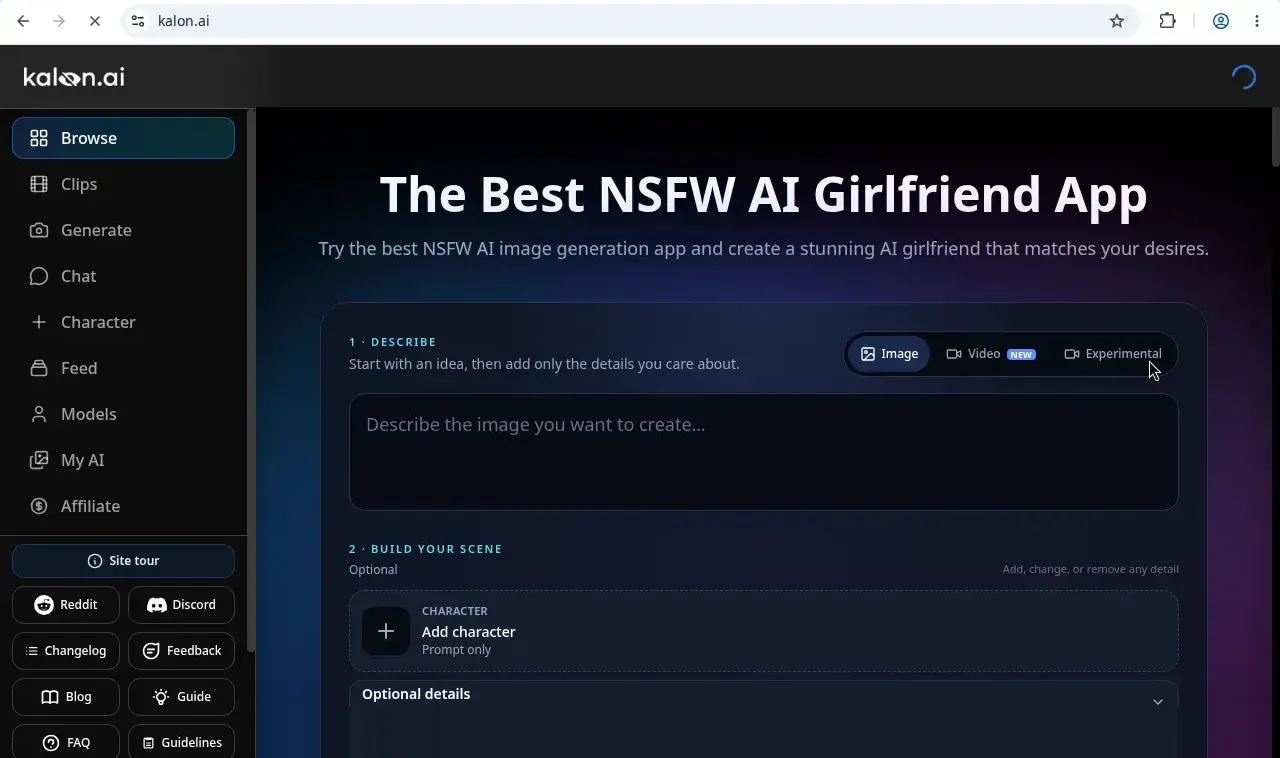
Task: Click the sidebar vertical scrollbar
Action: coord(251,380)
